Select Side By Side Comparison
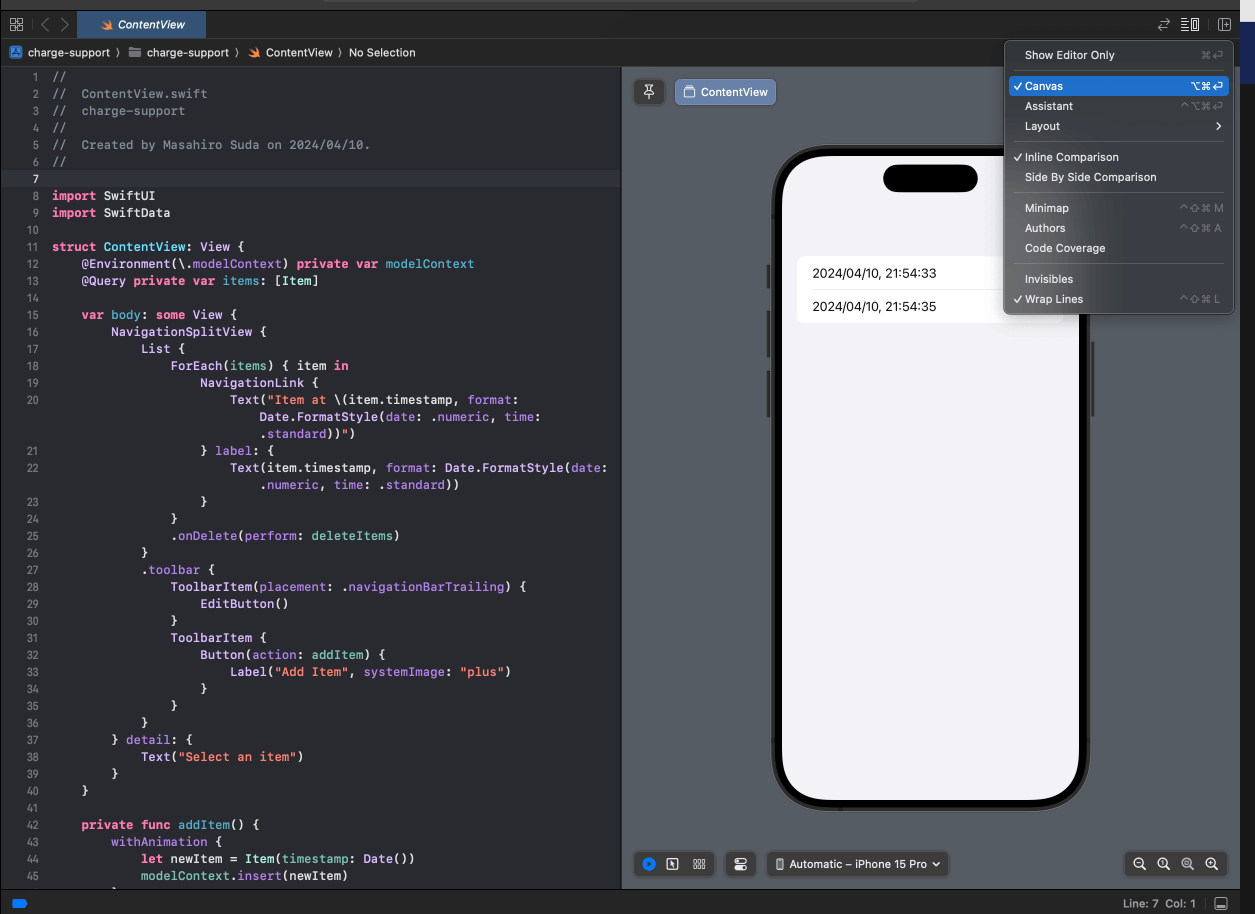Image resolution: width=1255 pixels, height=914 pixels. point(1119,177)
